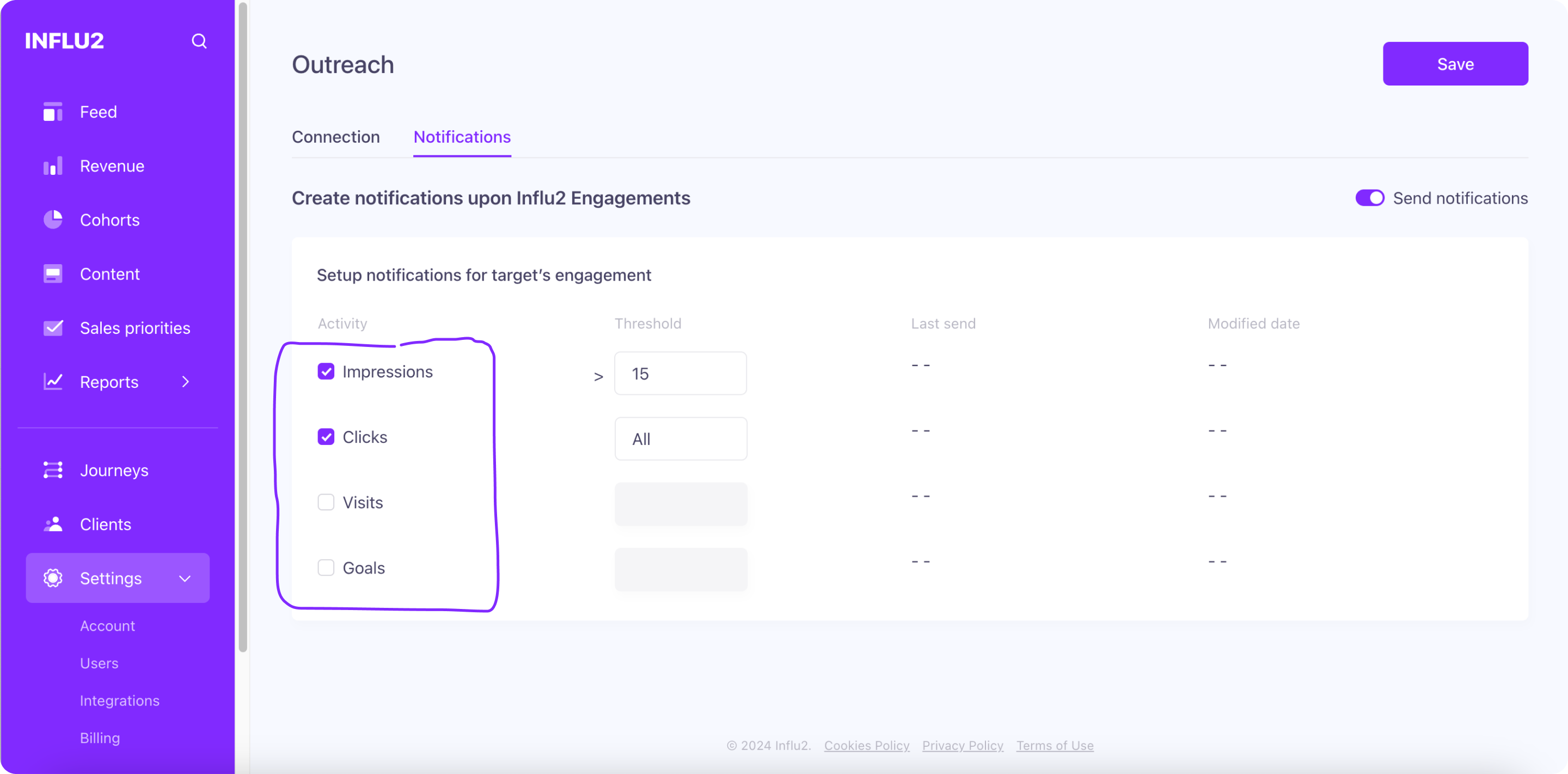Select the Clients people icon
The image size is (1568, 774).
[53, 525]
